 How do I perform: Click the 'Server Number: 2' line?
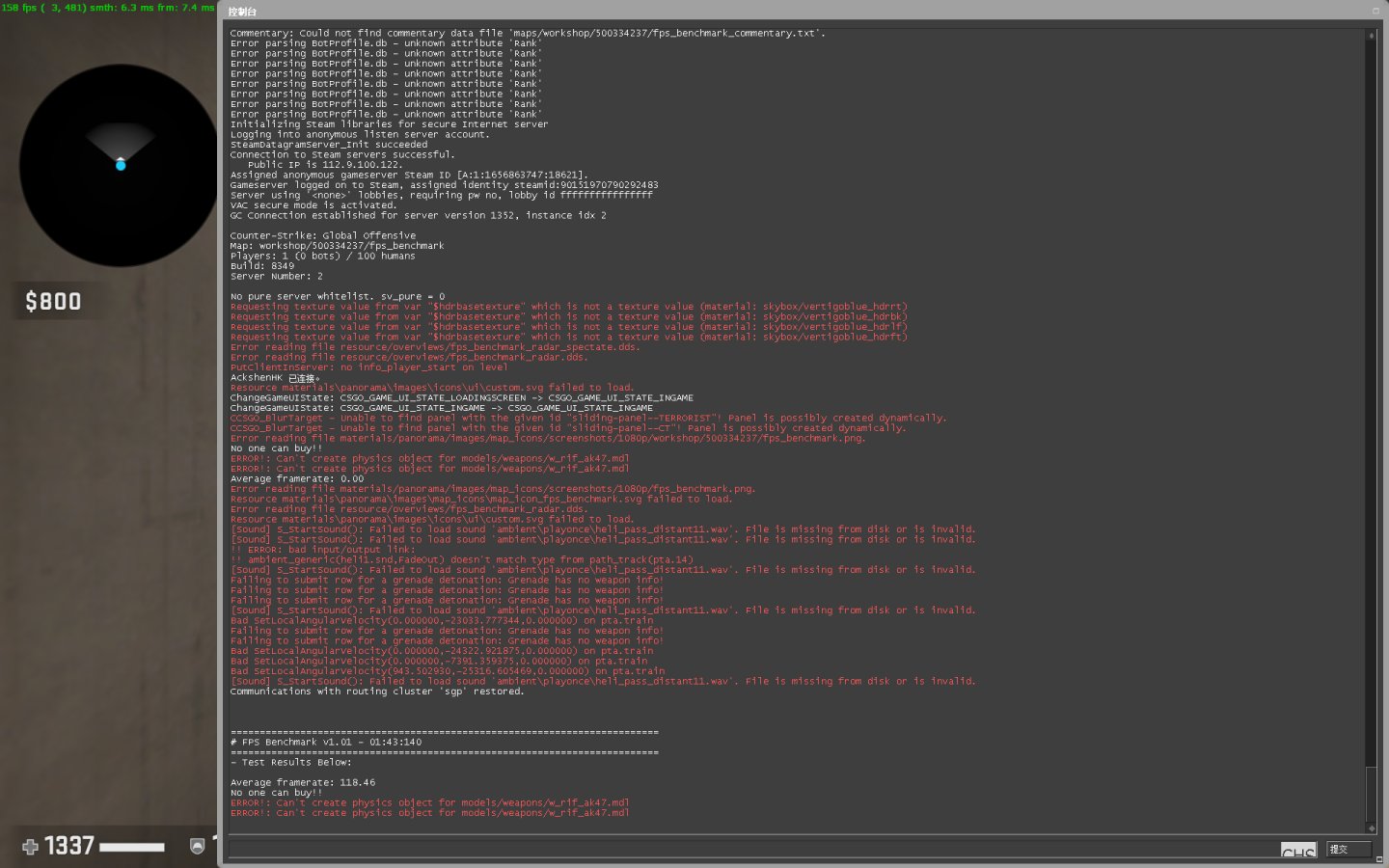click(x=277, y=276)
